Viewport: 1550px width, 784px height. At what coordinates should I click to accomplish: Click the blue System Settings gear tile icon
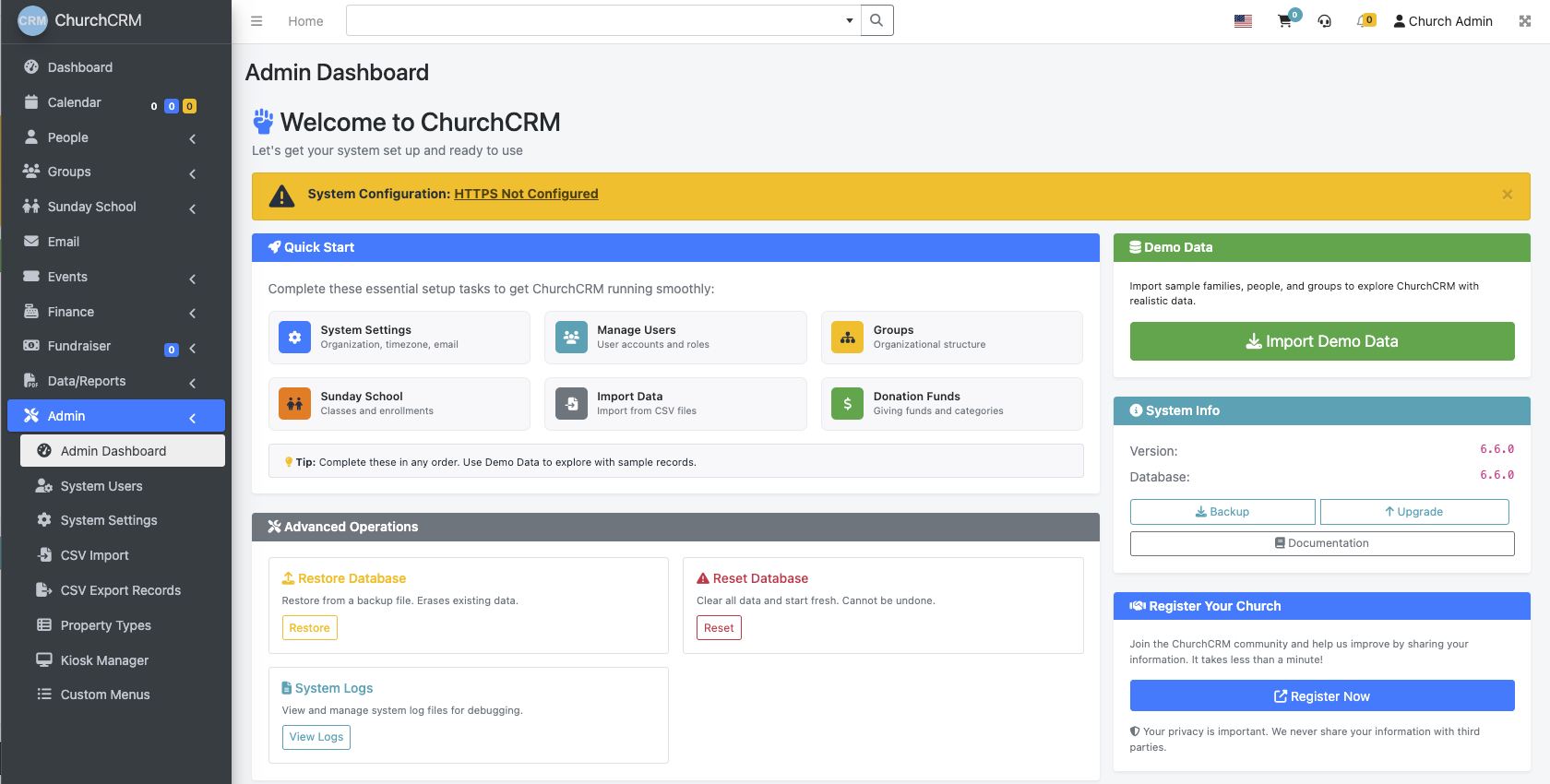pos(294,338)
